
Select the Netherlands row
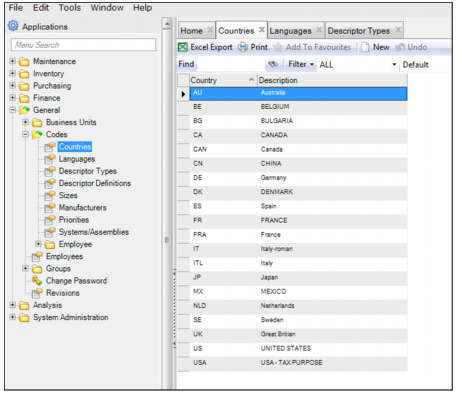tap(298, 306)
